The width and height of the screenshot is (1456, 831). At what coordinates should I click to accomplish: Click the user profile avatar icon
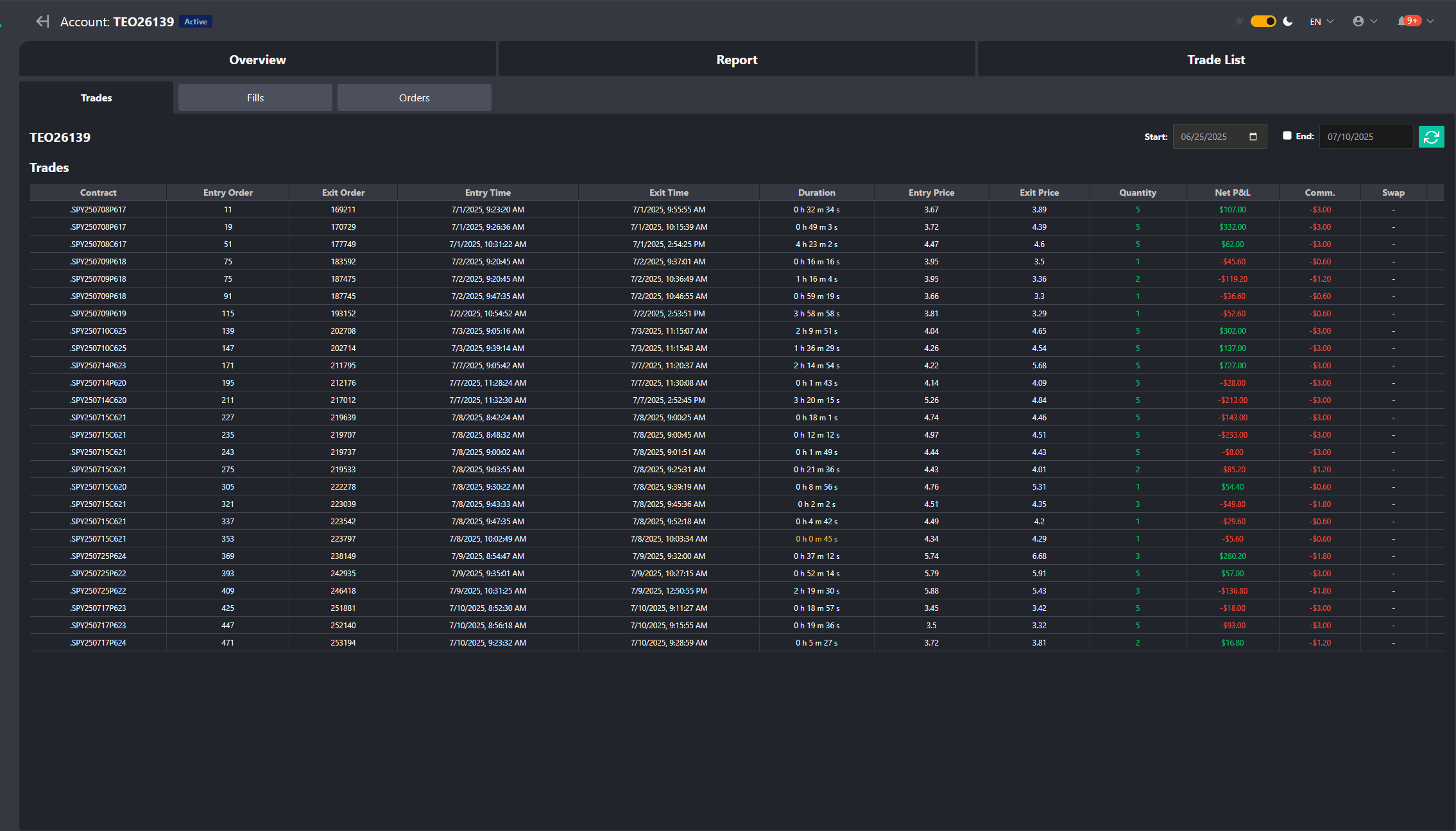click(1358, 21)
